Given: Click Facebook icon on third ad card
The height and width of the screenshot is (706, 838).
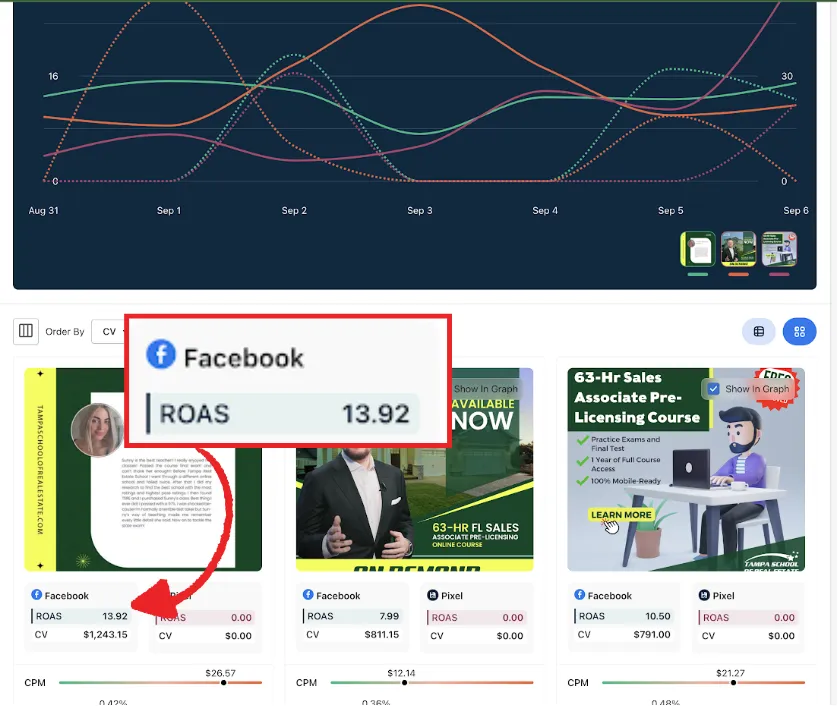Looking at the screenshot, I should pos(580,595).
